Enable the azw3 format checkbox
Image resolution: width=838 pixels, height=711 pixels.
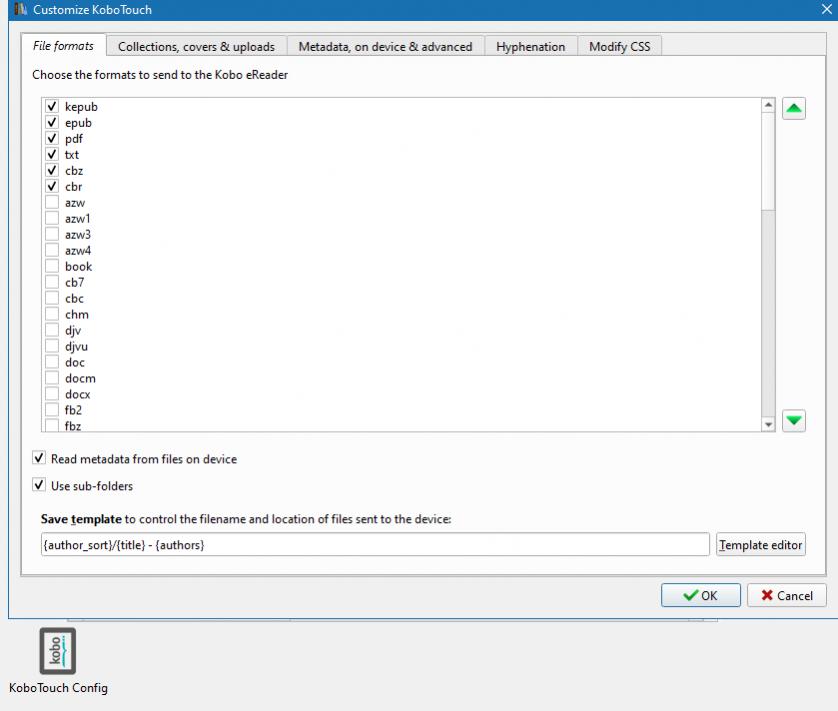tap(52, 234)
